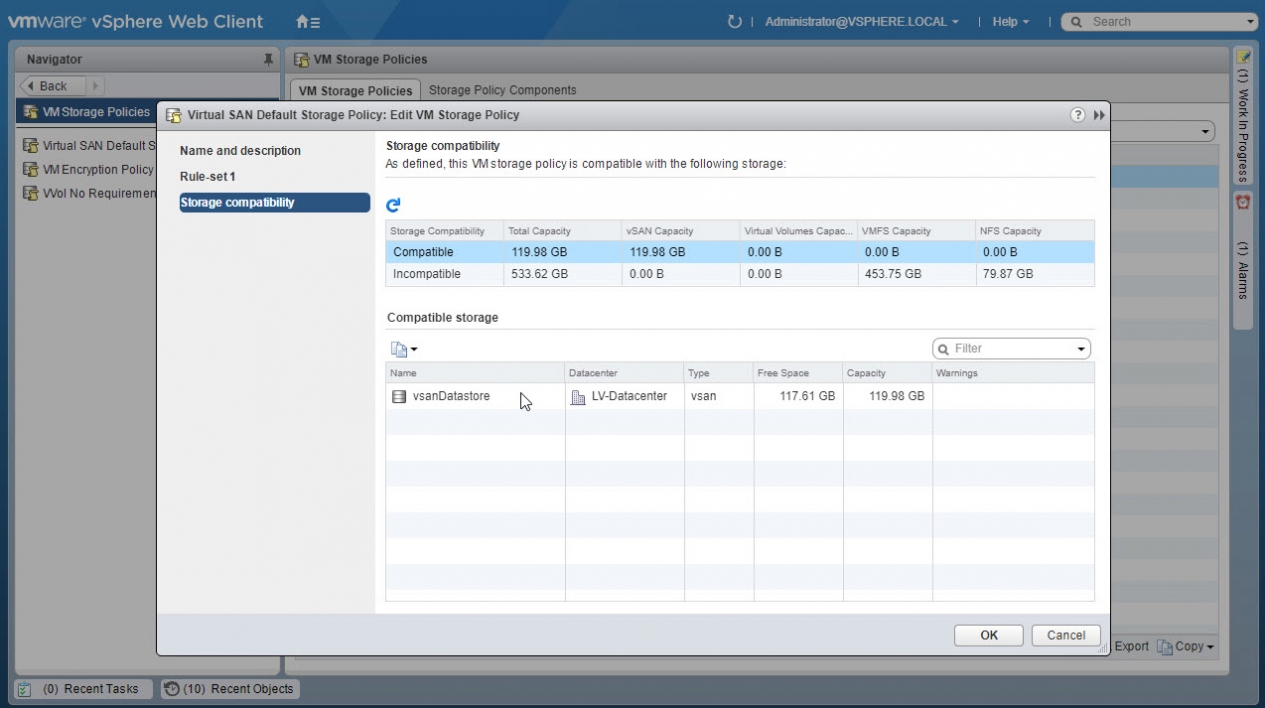Click the Cancel button
The image size is (1265, 708).
pos(1066,635)
